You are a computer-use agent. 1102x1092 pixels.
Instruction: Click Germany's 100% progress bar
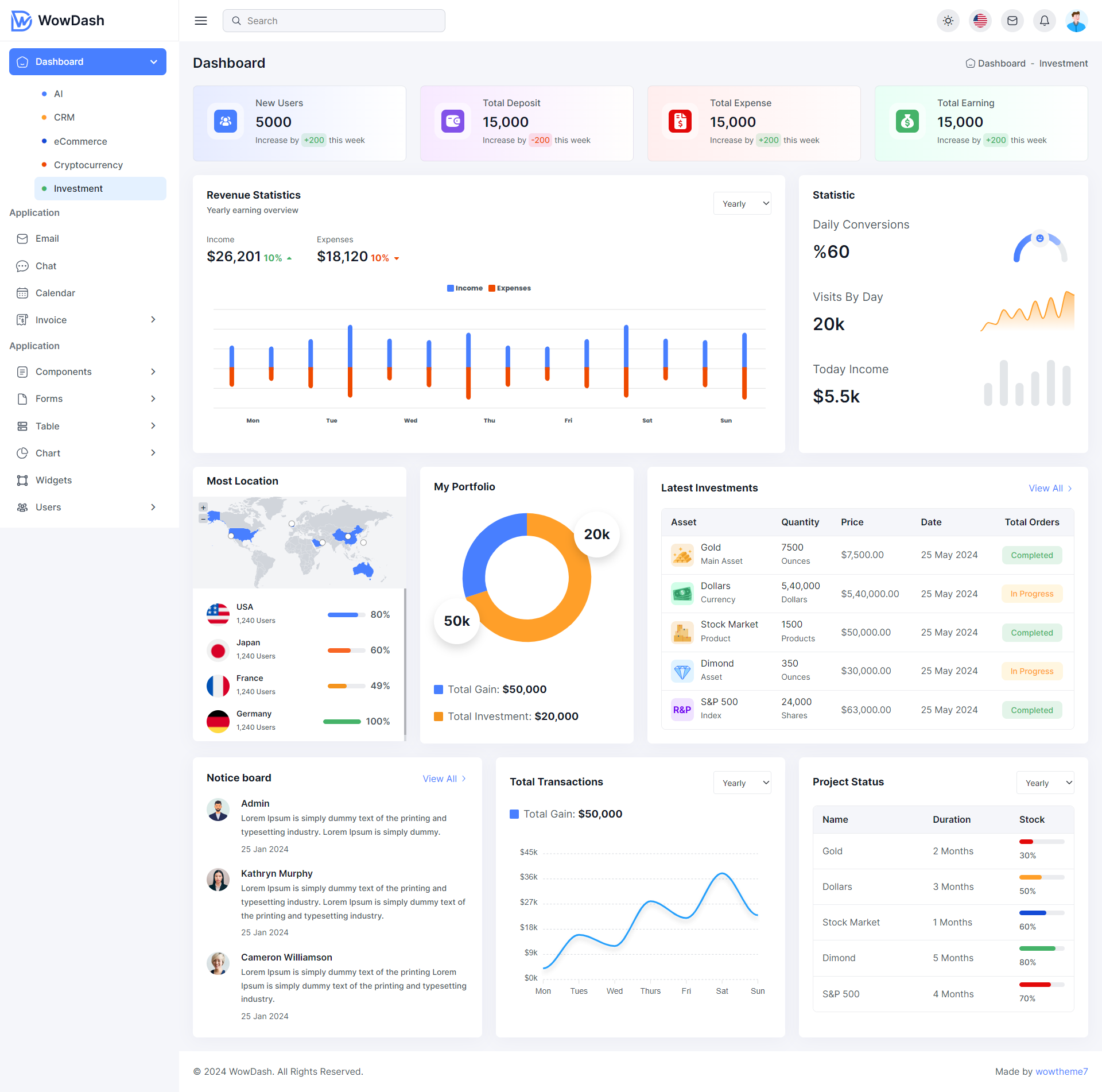point(342,722)
